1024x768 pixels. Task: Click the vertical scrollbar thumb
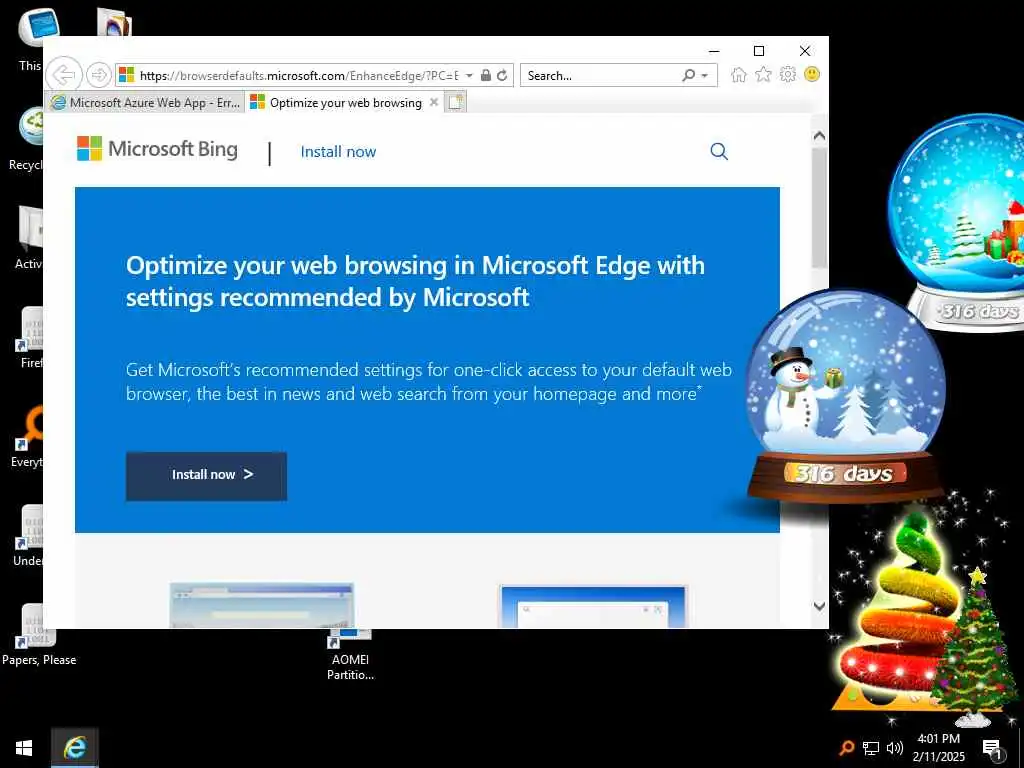820,208
